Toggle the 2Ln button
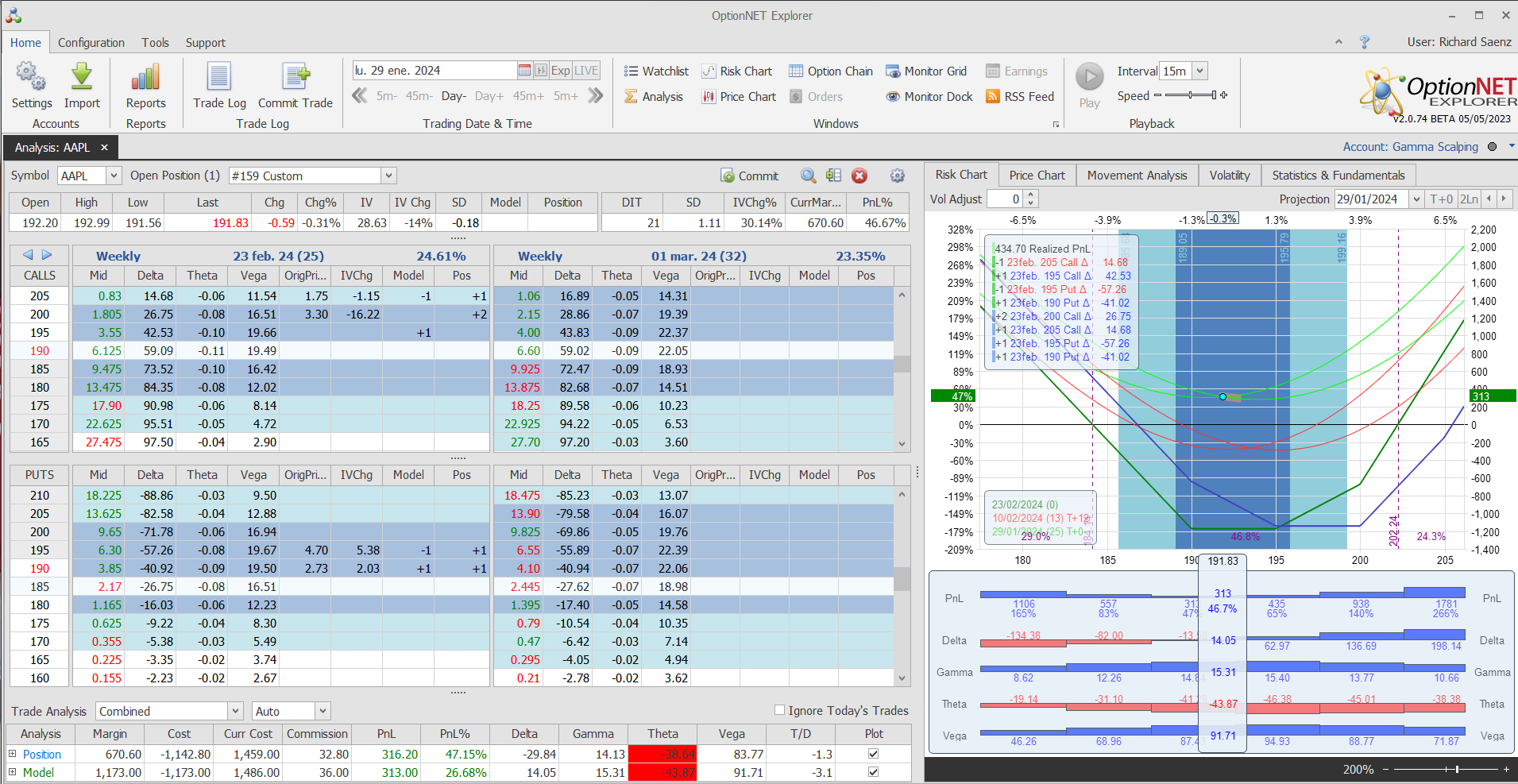 pyautogui.click(x=1470, y=199)
